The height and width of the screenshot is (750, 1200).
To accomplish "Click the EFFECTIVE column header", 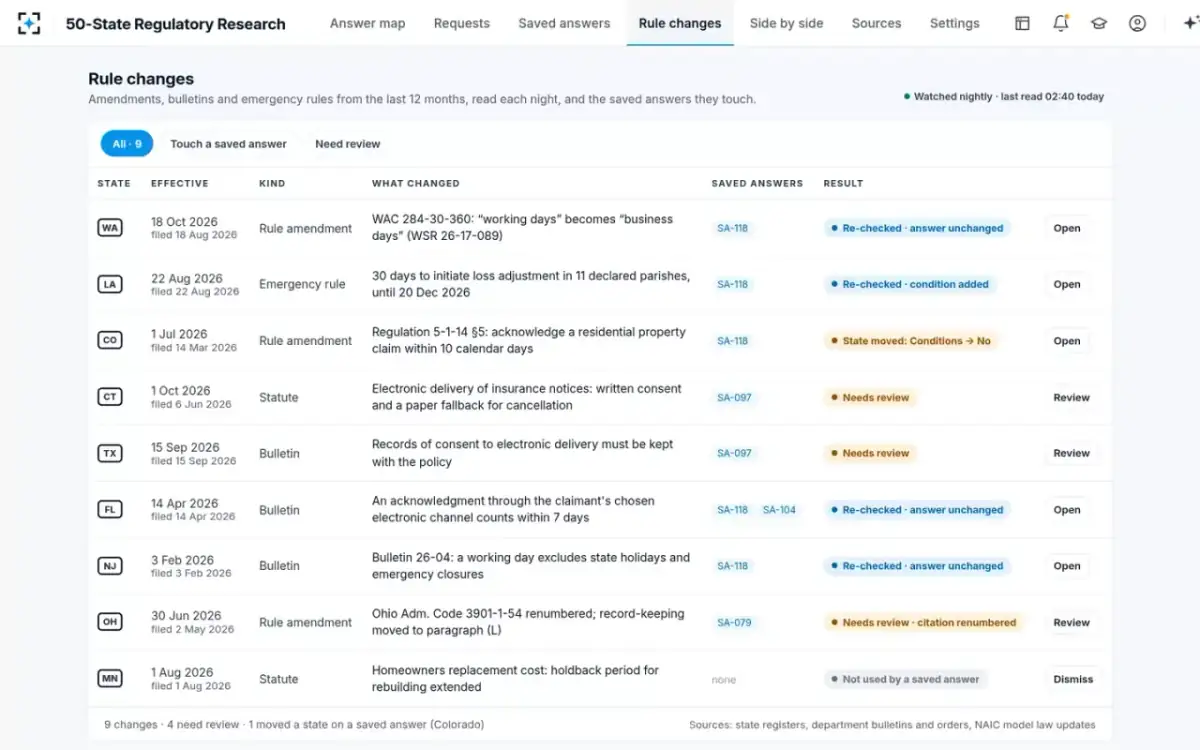I will point(180,184).
